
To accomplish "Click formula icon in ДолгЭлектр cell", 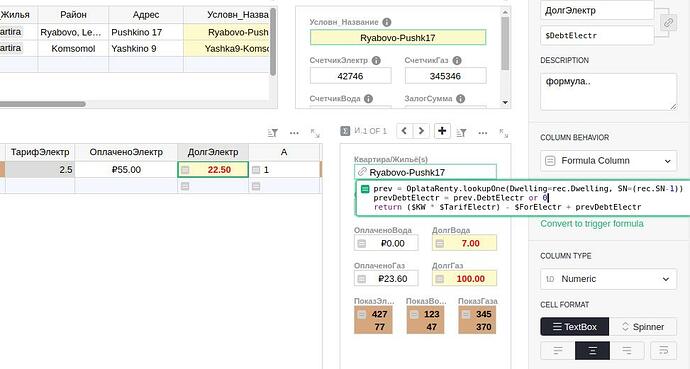I will tap(185, 170).
